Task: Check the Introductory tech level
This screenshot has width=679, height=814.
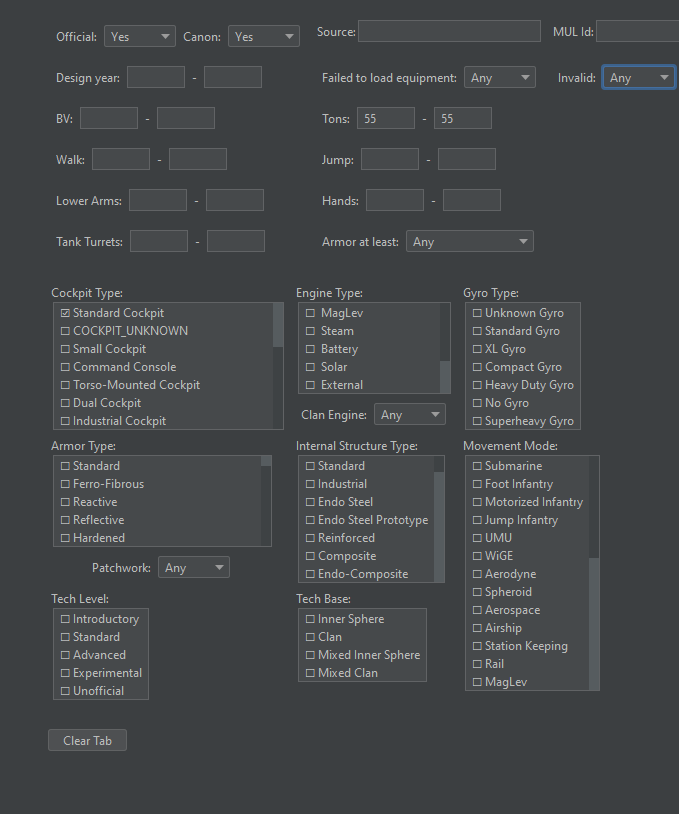Action: point(65,619)
